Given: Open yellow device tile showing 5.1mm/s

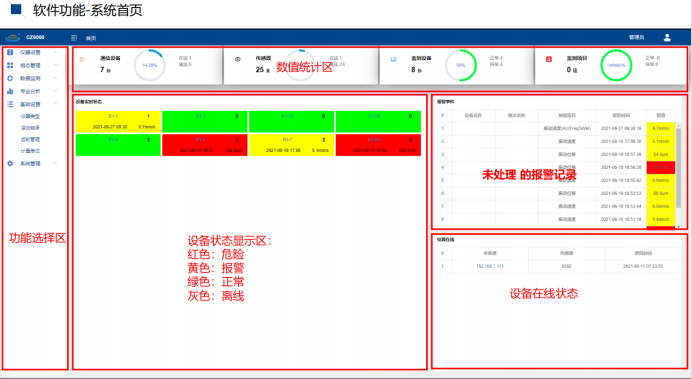Looking at the screenshot, I should [x=291, y=145].
